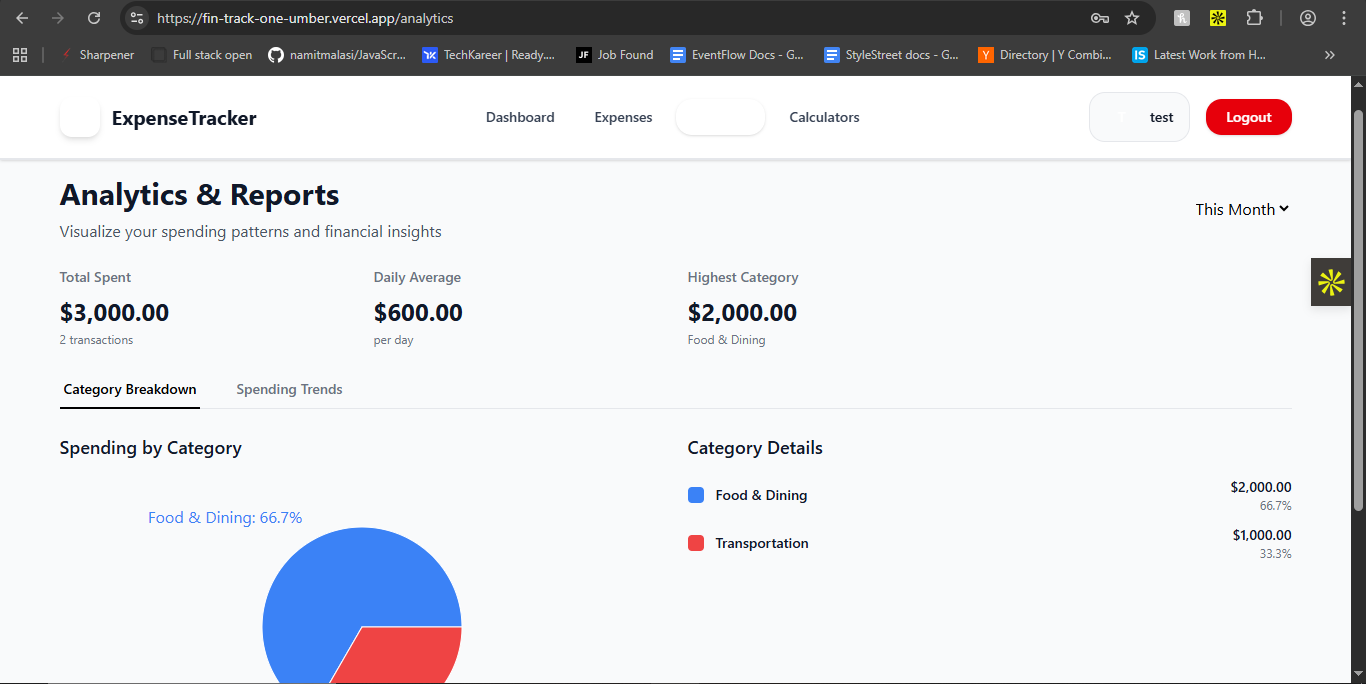Click the test user profile button
1366x684 pixels.
[x=1139, y=117]
